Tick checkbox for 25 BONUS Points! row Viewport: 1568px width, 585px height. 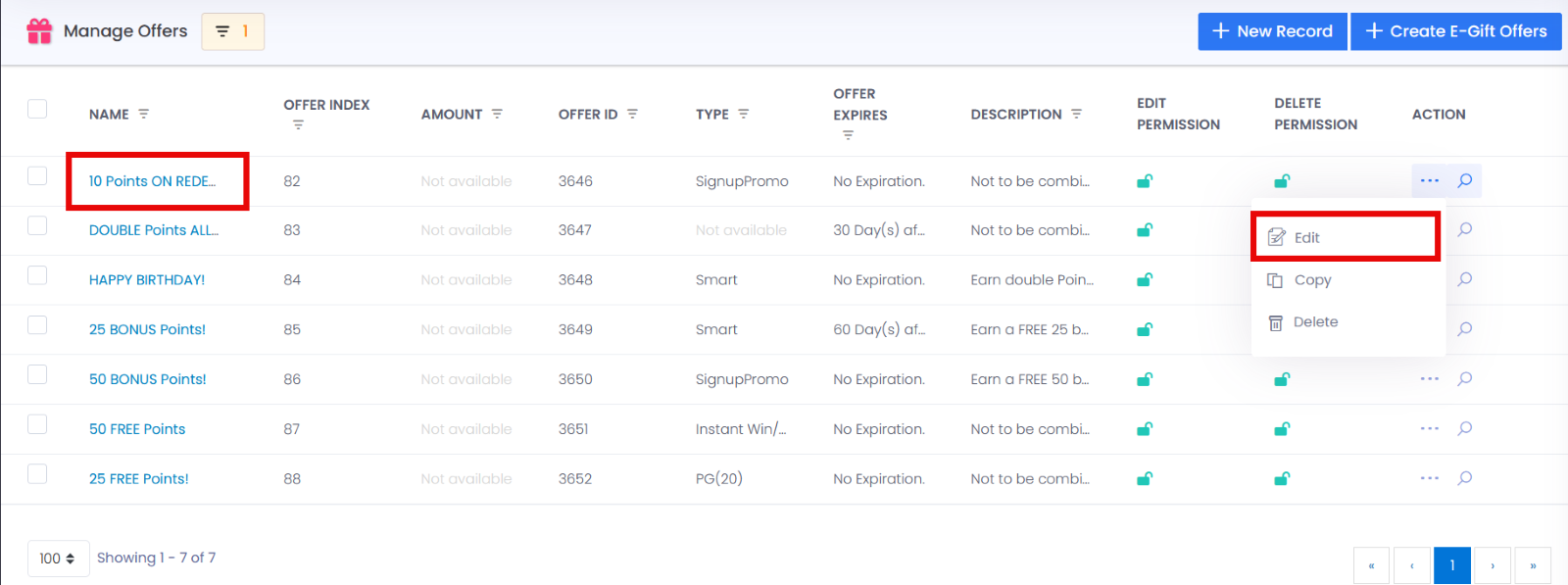coord(37,325)
